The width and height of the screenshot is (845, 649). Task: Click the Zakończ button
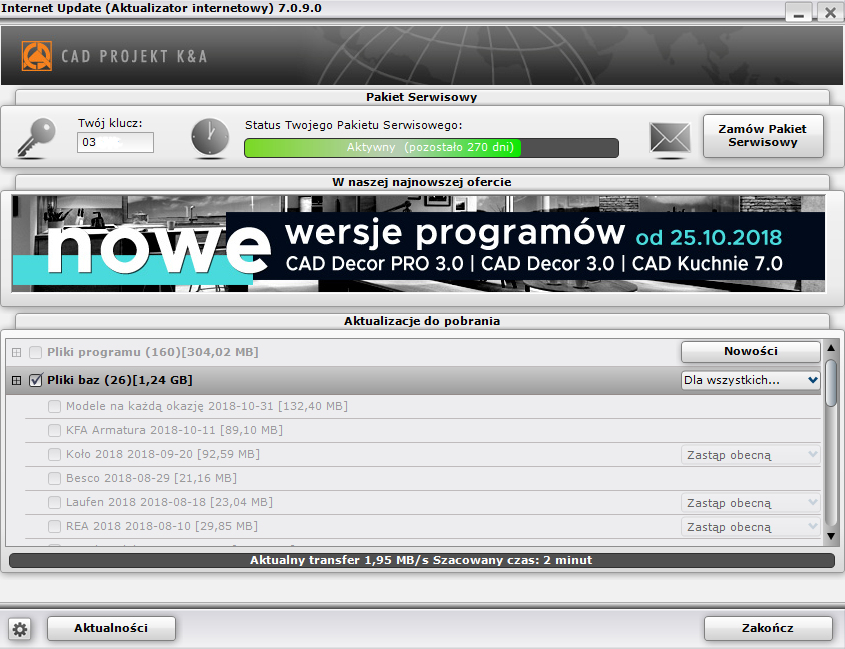click(x=768, y=629)
